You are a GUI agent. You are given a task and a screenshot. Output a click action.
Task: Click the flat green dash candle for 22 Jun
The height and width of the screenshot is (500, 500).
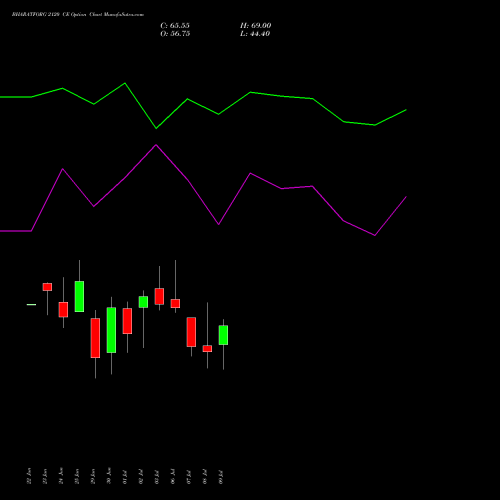(x=31, y=304)
